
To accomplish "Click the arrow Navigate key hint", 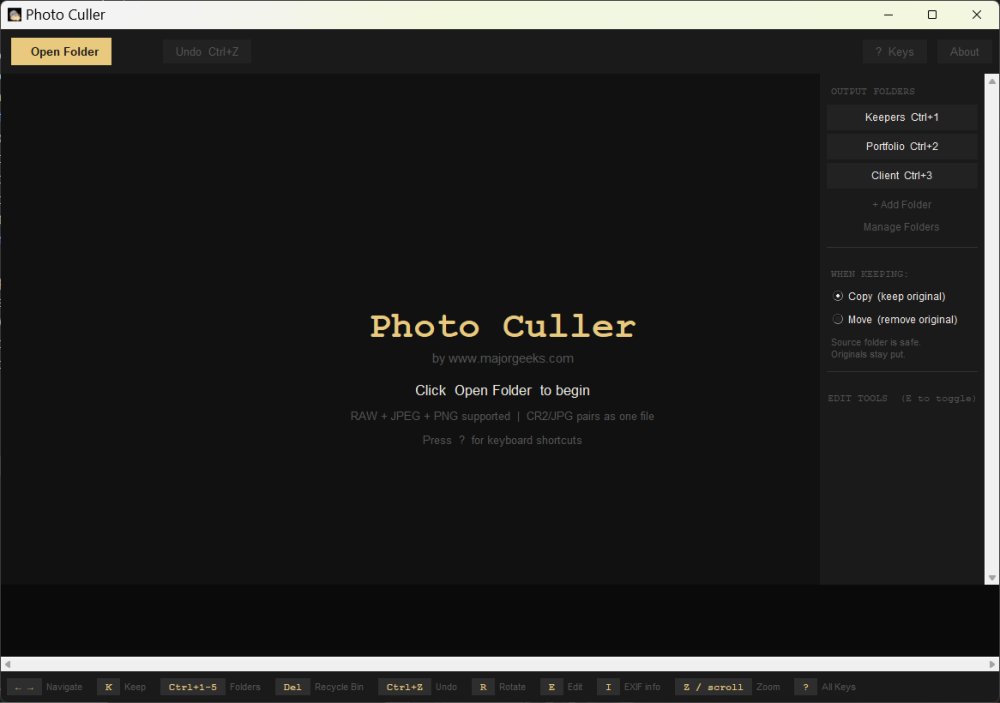I will point(45,687).
